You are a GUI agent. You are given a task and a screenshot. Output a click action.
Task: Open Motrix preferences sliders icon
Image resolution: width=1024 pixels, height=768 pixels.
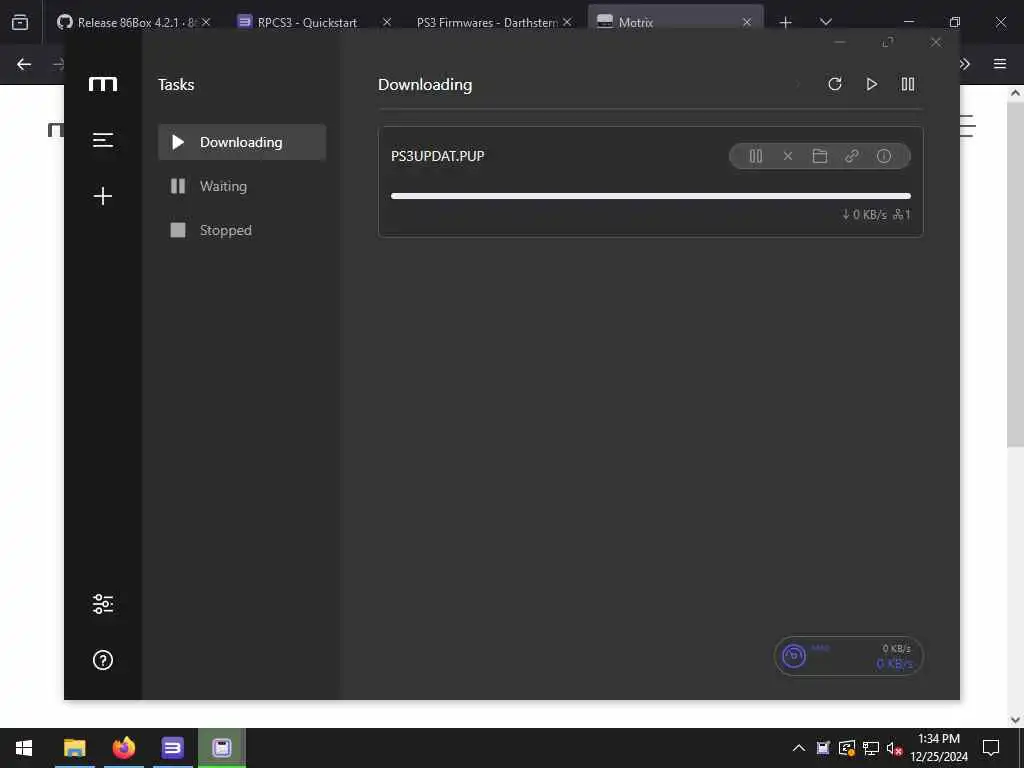pos(103,604)
